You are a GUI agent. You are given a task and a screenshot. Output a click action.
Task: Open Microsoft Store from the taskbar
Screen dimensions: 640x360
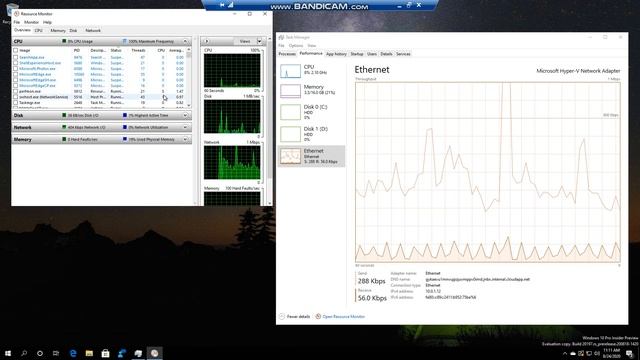105,353
